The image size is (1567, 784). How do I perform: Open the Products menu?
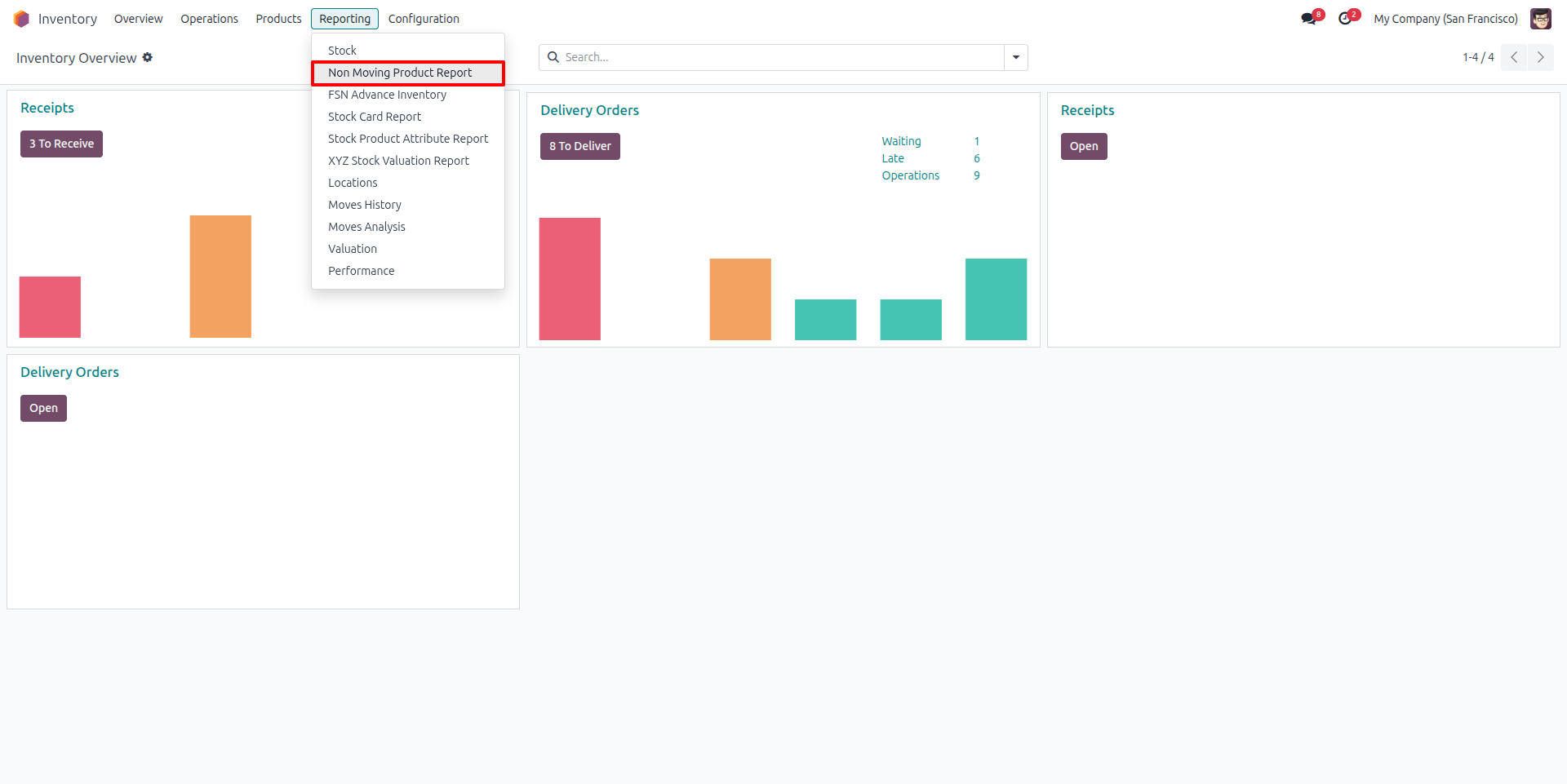[x=278, y=19]
